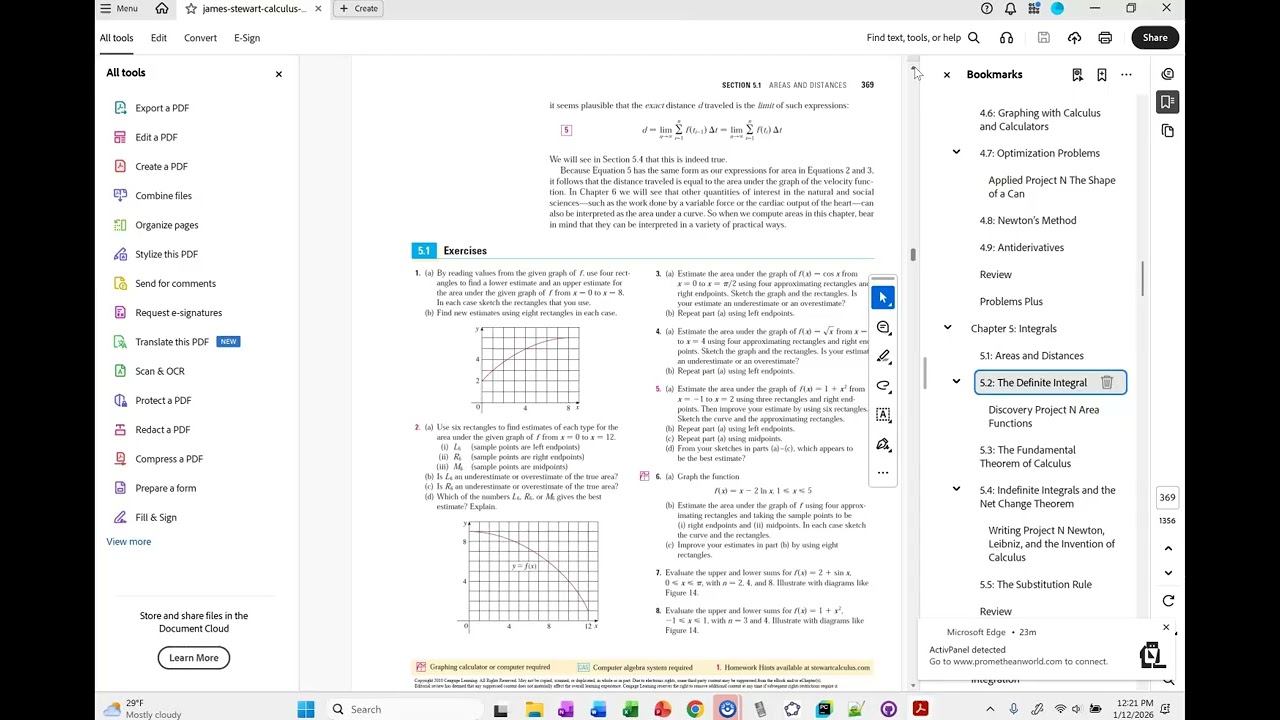Open the Translate this PDF tool
The image size is (1280, 720).
click(172, 342)
